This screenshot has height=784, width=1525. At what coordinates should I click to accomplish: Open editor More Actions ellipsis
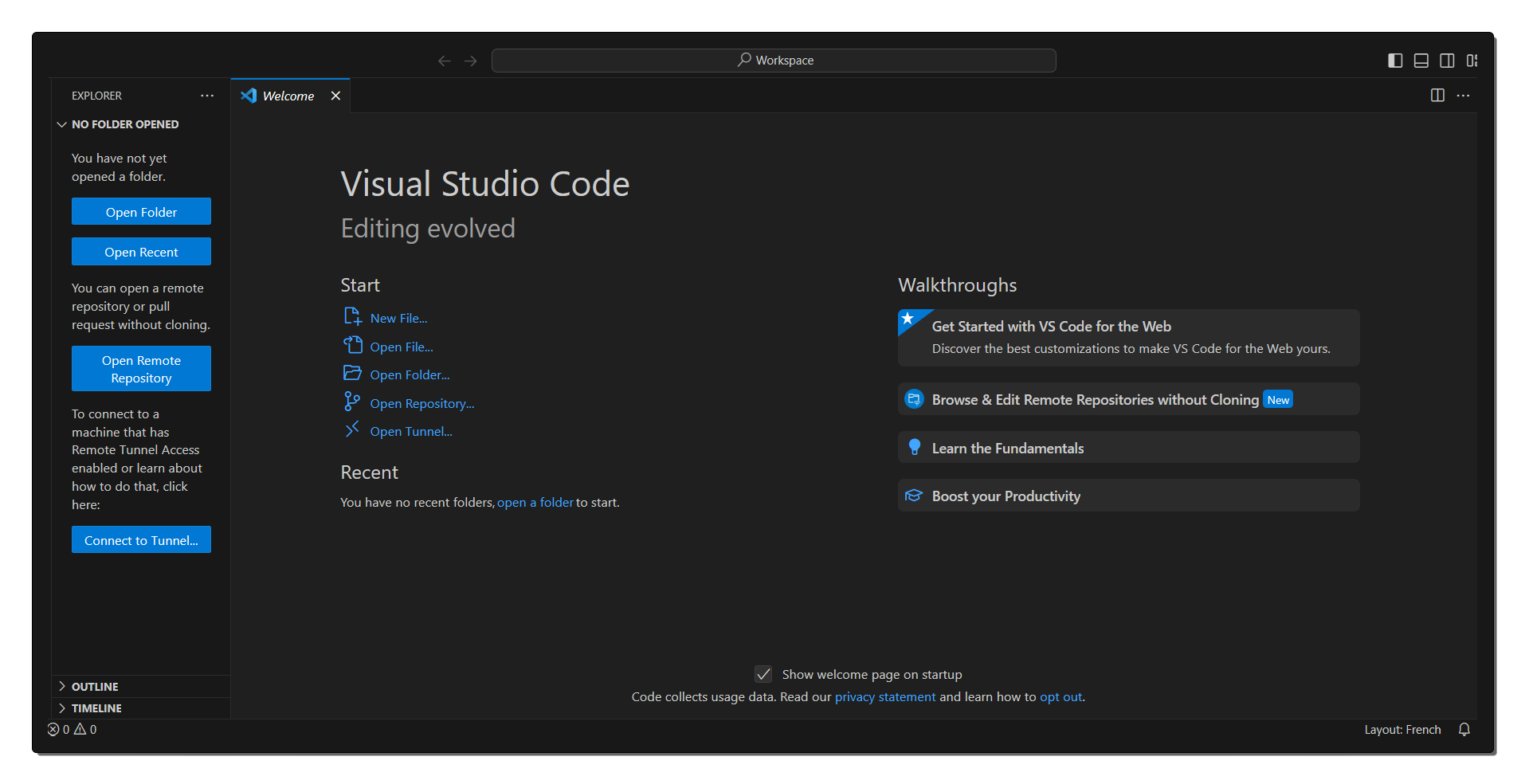tap(1464, 96)
